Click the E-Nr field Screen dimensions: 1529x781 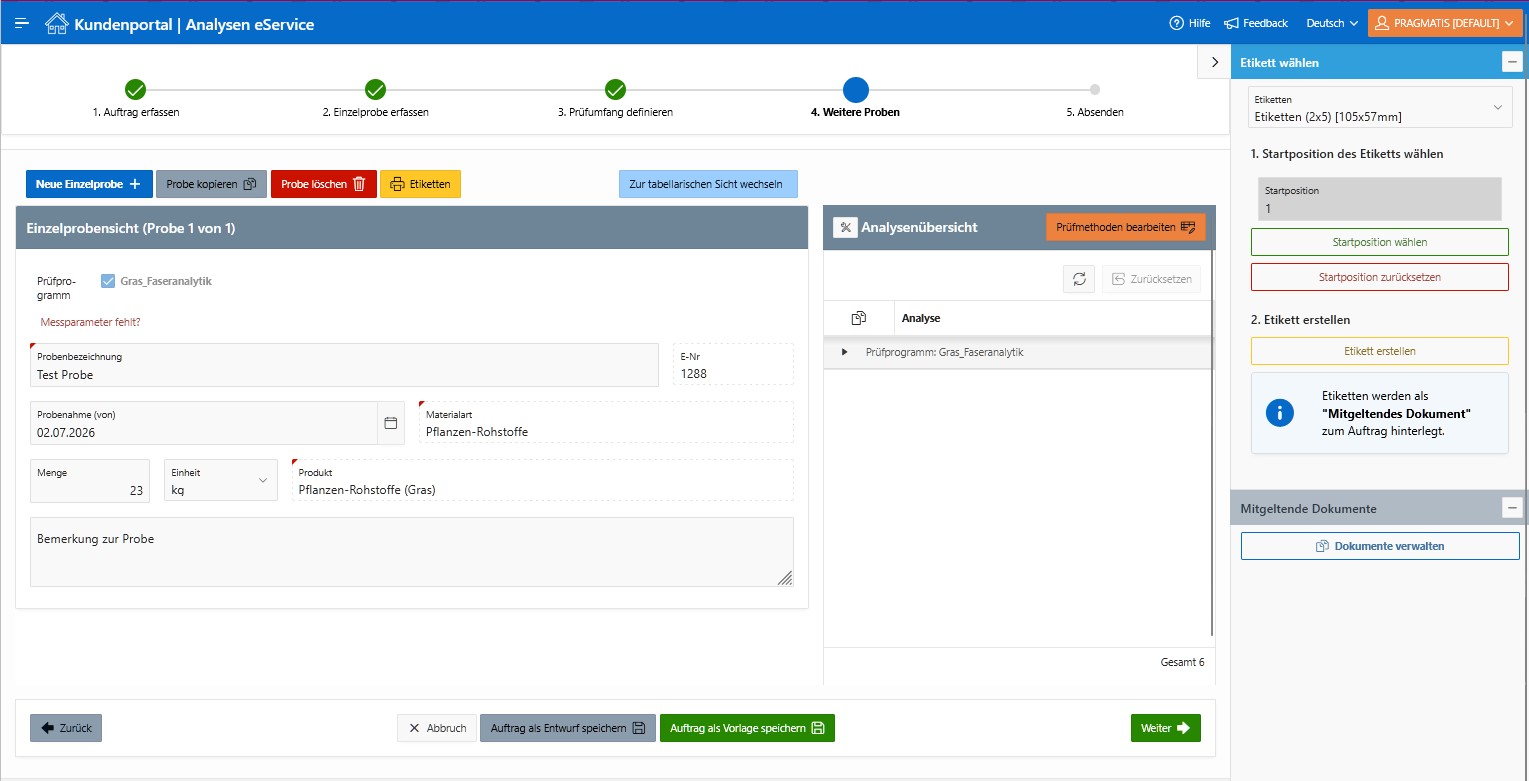coord(733,365)
